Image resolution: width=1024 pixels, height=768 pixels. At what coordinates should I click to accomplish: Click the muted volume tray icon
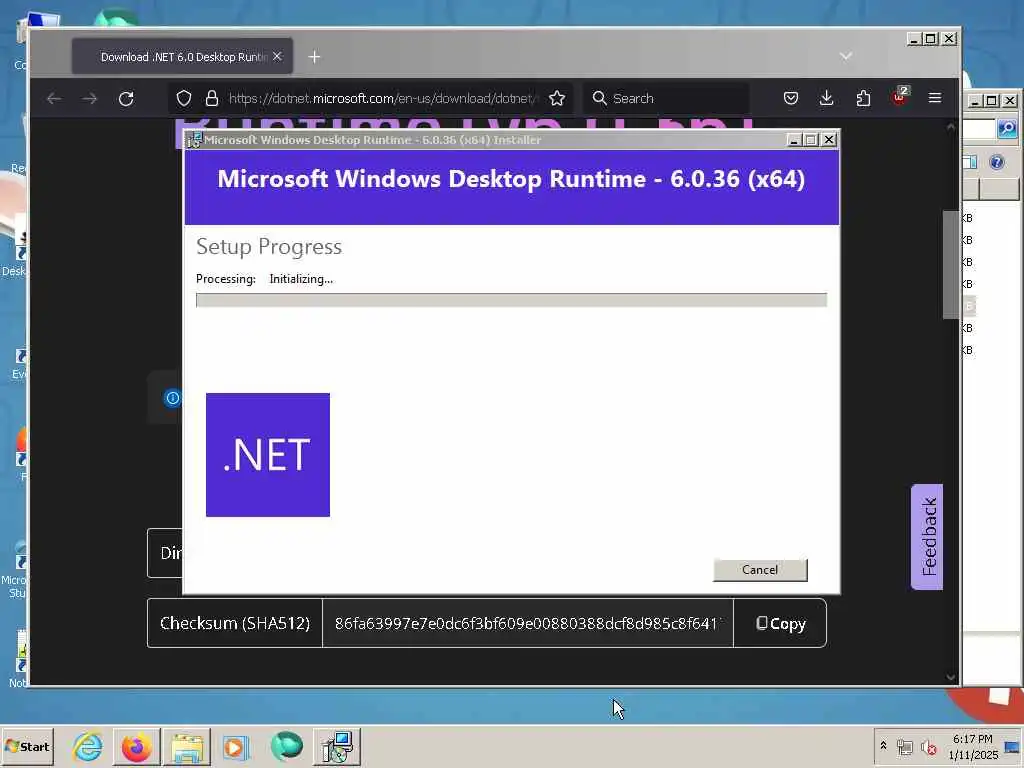click(928, 746)
